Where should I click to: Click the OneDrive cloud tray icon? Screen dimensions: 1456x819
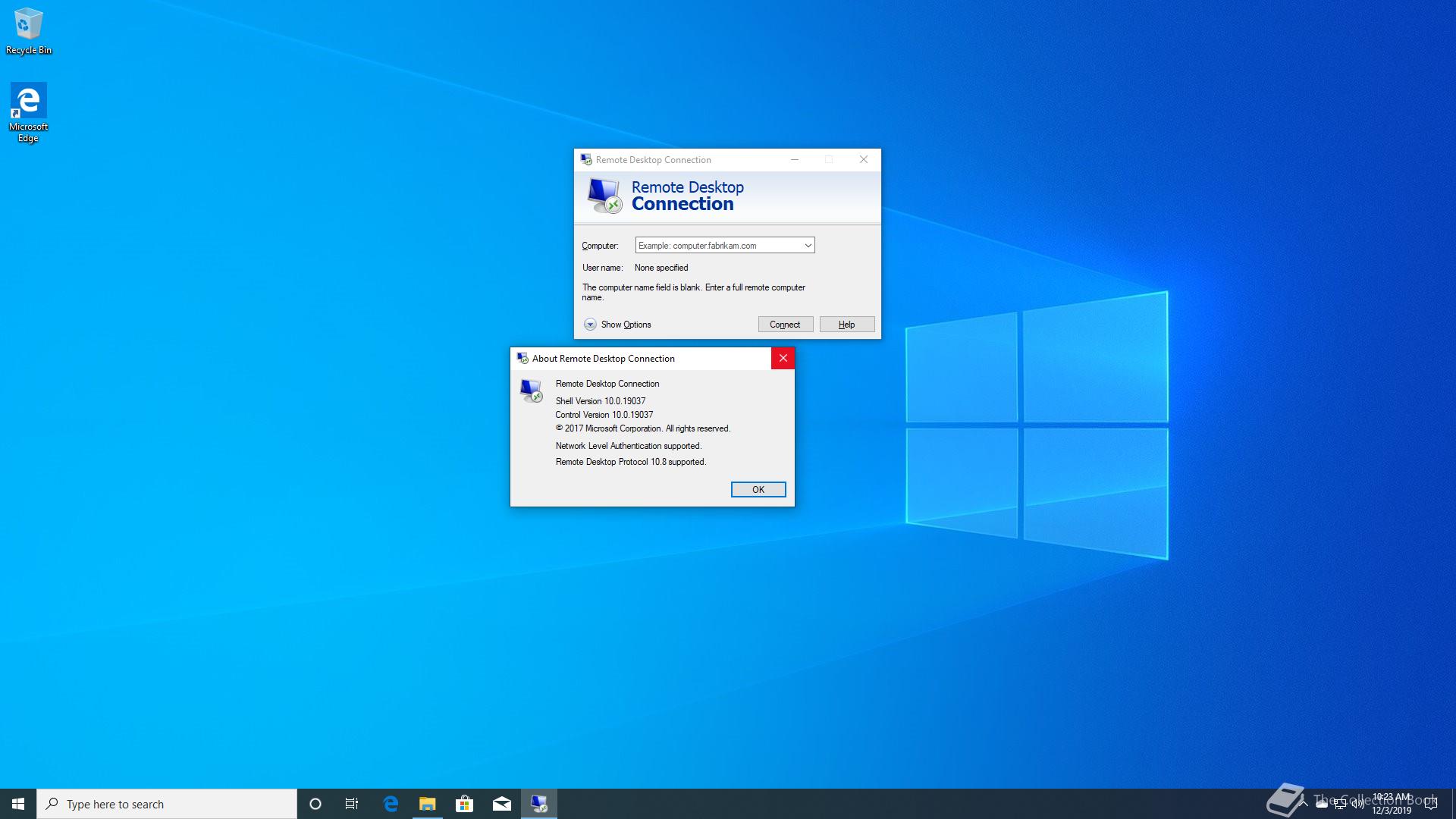pyautogui.click(x=1322, y=804)
